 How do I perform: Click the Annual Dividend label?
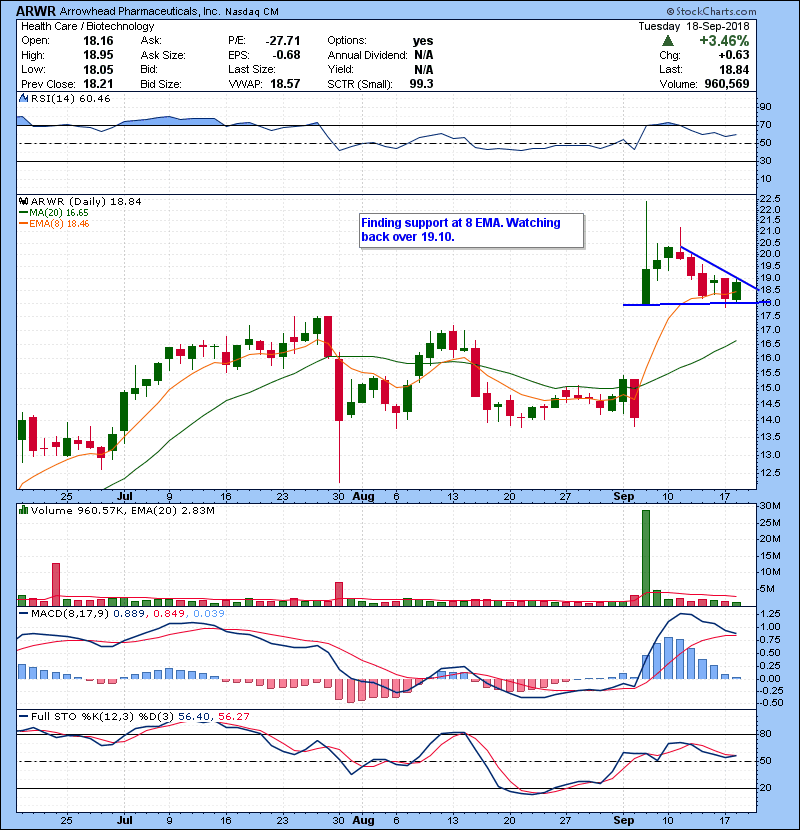[x=367, y=55]
